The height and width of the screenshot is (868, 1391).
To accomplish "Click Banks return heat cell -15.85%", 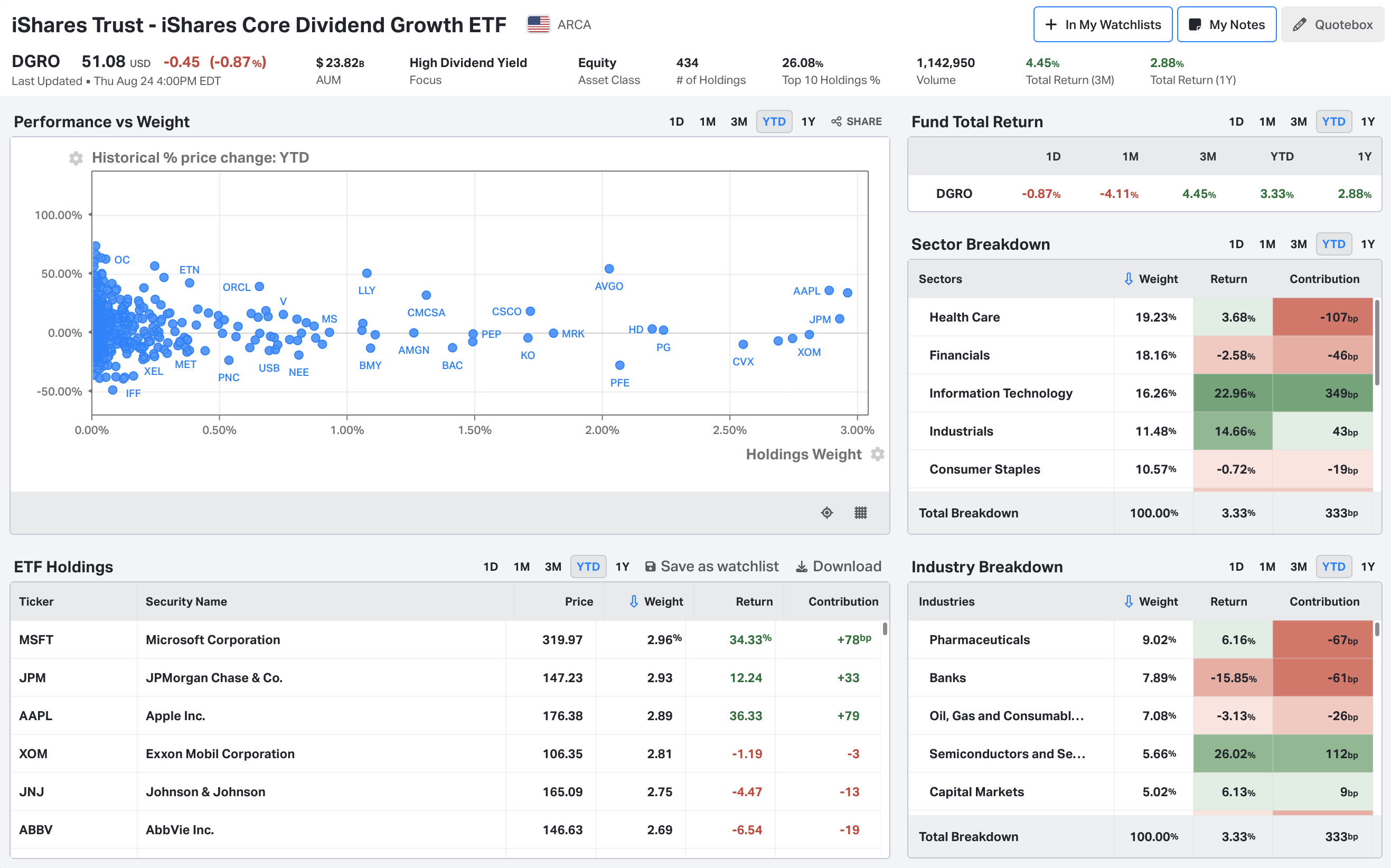I will click(x=1233, y=677).
